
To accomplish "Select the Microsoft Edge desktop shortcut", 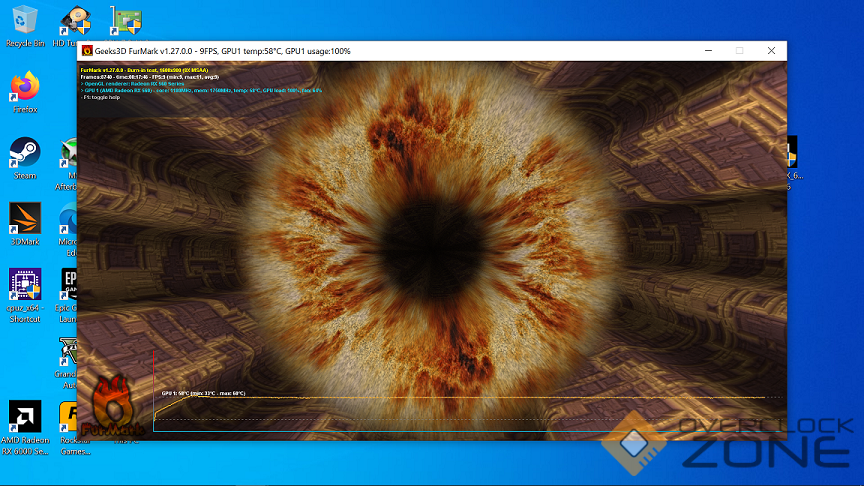I will coord(68,230).
